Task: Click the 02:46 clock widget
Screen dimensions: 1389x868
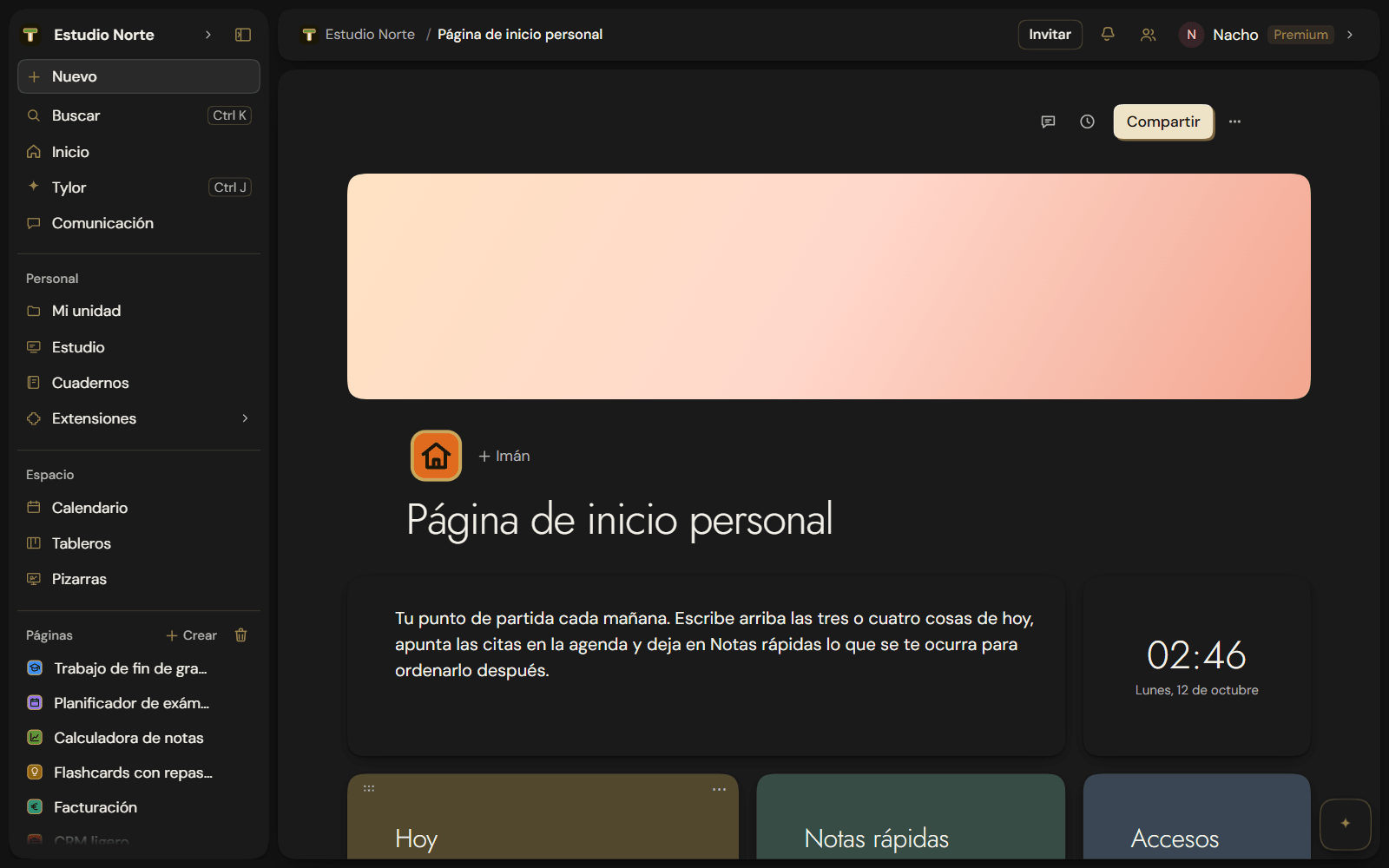Action: point(1197,667)
